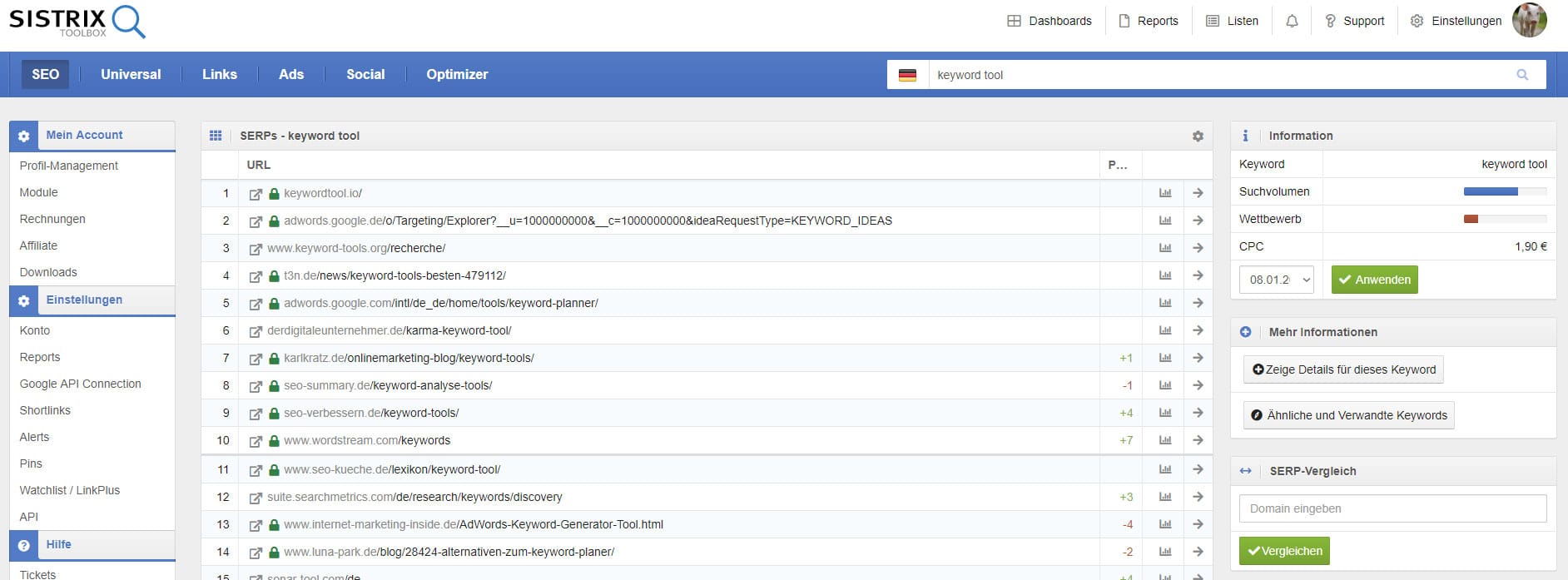
Task: Expand the Mein Account sidebar section
Action: coord(92,136)
